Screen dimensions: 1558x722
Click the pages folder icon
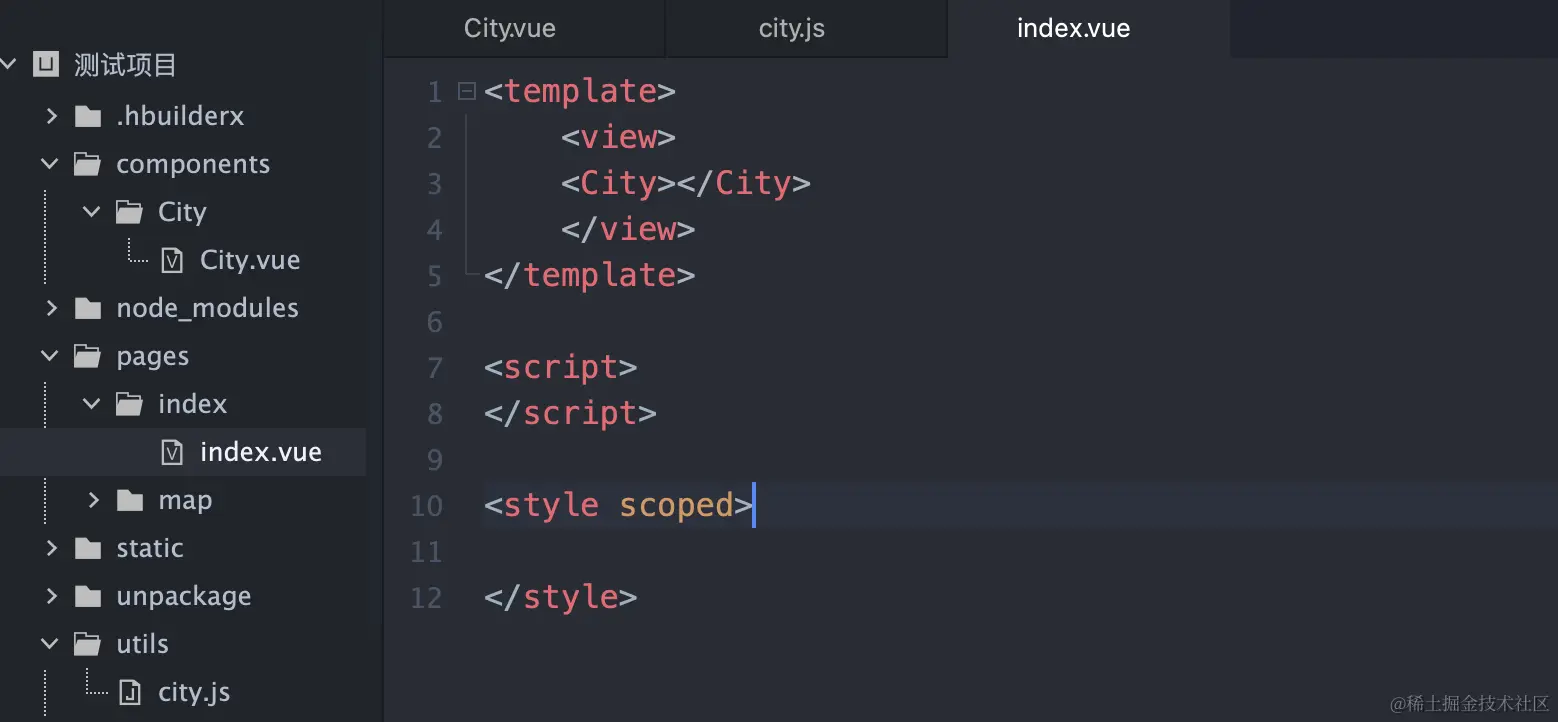tap(89, 355)
